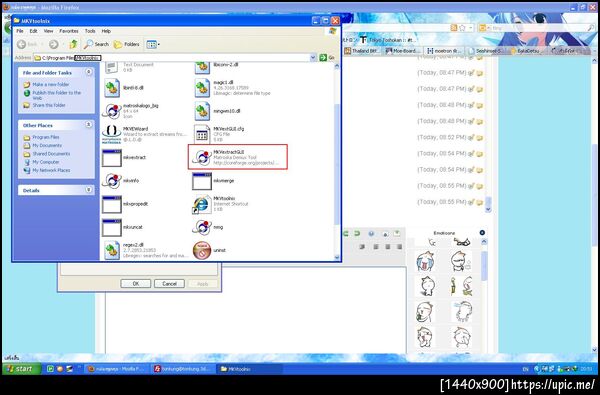Image resolution: width=600 pixels, height=395 pixels.
Task: Click Publish this folder to the Web
Action: 53,95
